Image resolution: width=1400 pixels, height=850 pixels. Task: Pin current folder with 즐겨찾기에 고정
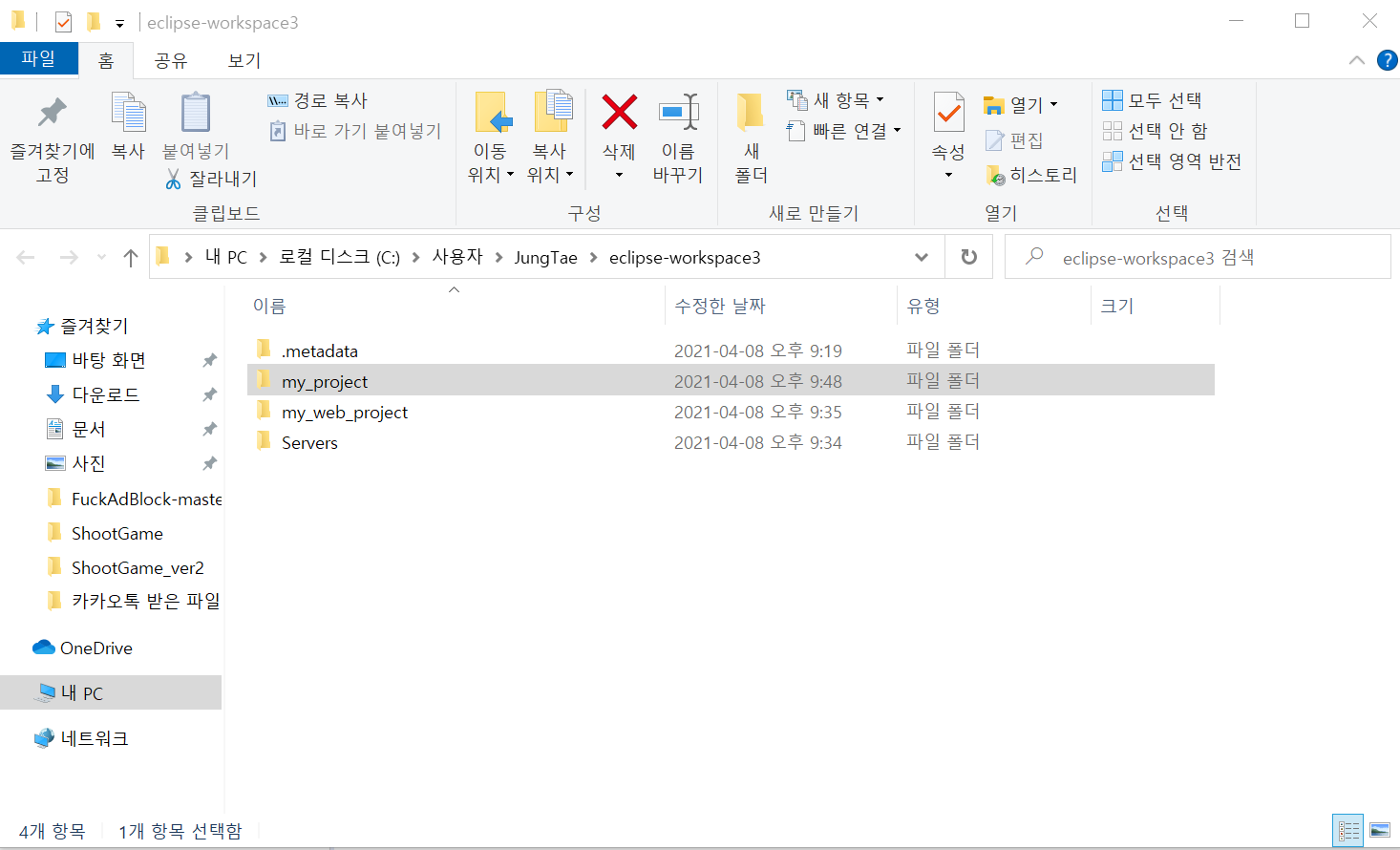pyautogui.click(x=53, y=134)
